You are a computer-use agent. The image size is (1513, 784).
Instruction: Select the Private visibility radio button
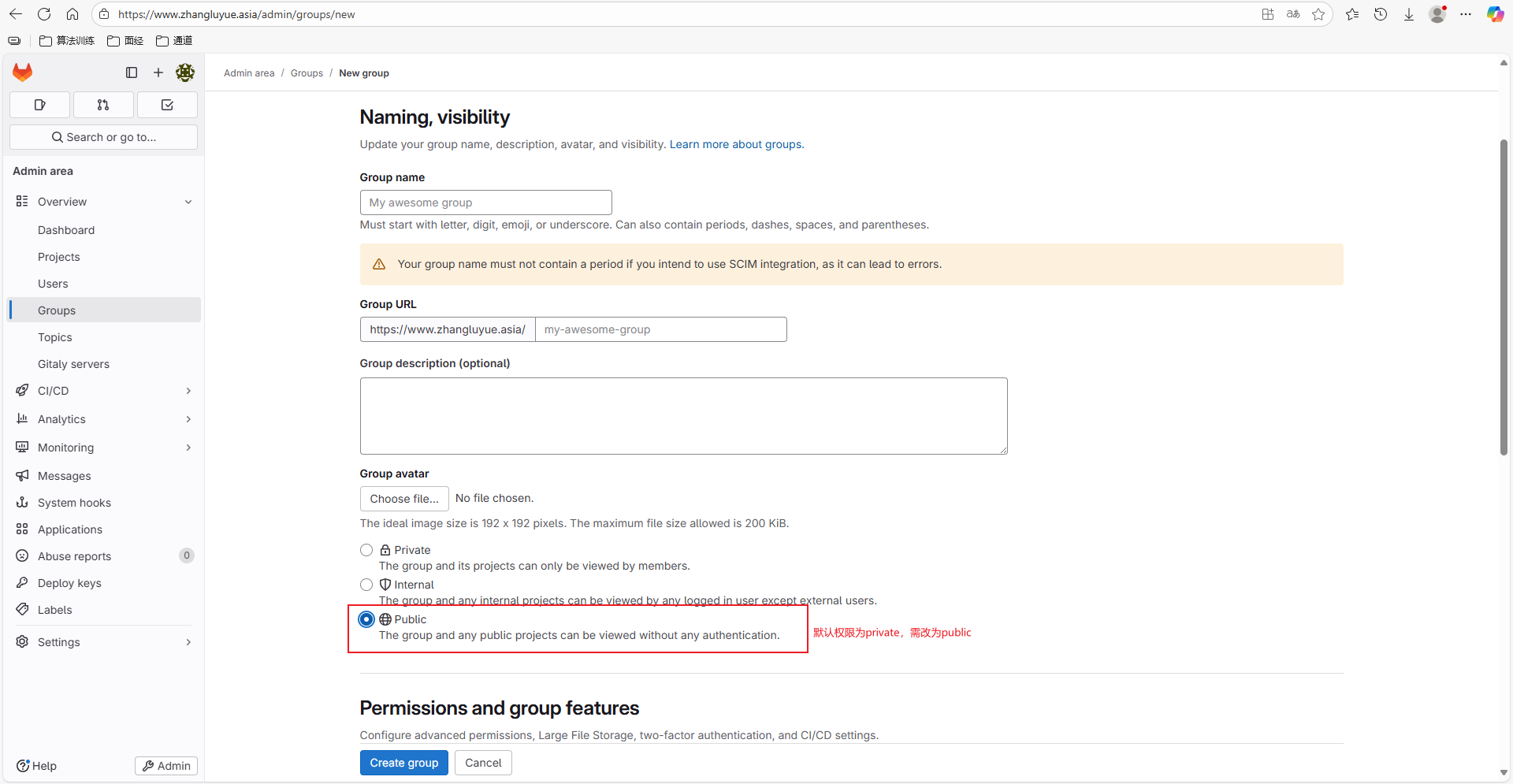point(366,550)
